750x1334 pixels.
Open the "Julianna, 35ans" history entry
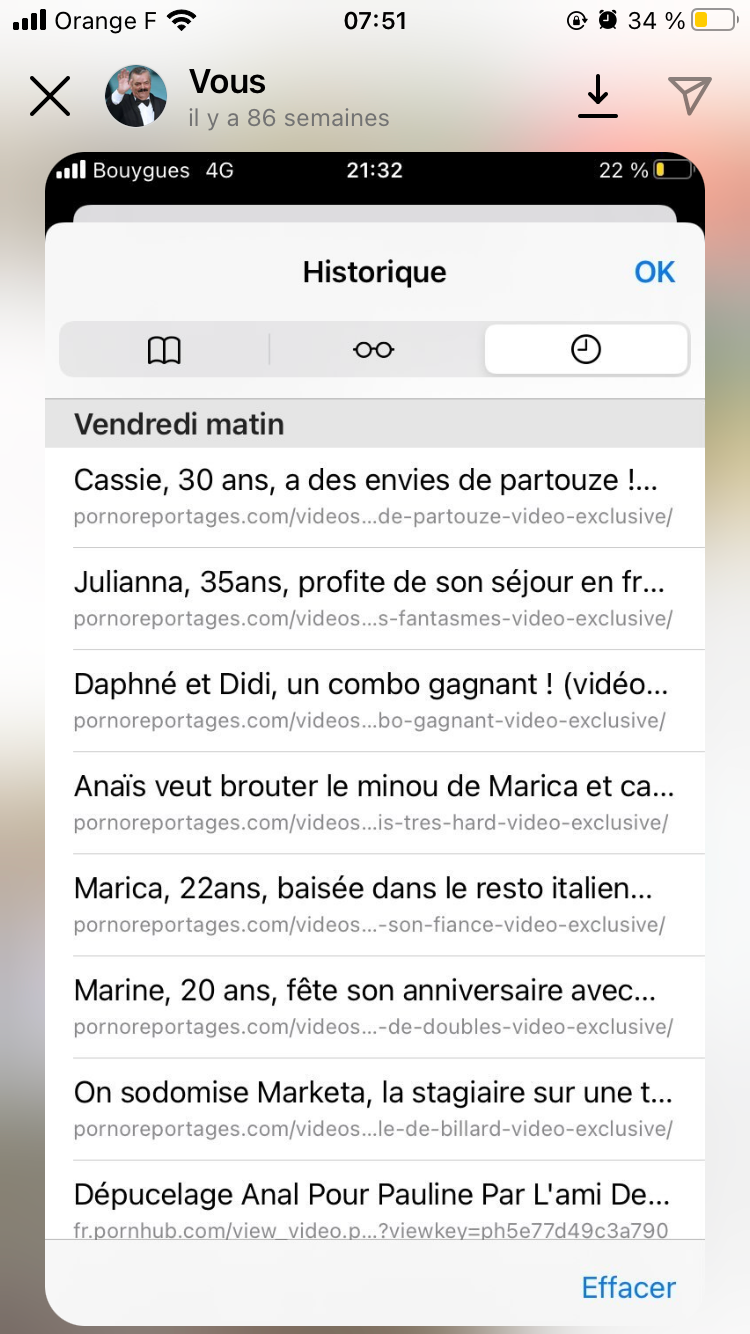tap(375, 599)
